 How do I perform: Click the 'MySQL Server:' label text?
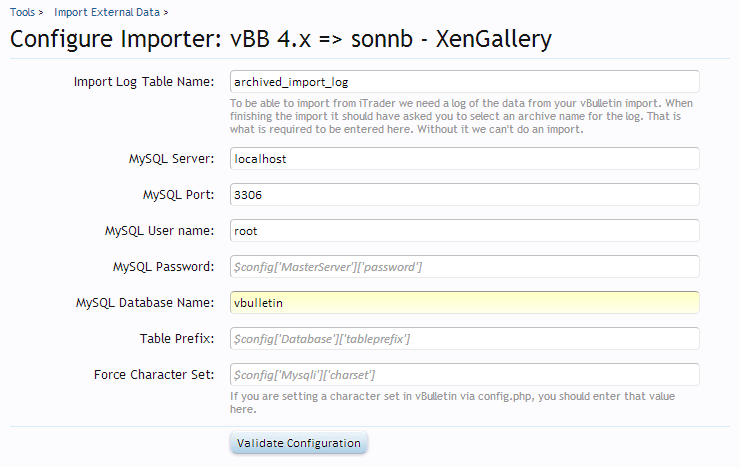[x=166, y=159]
